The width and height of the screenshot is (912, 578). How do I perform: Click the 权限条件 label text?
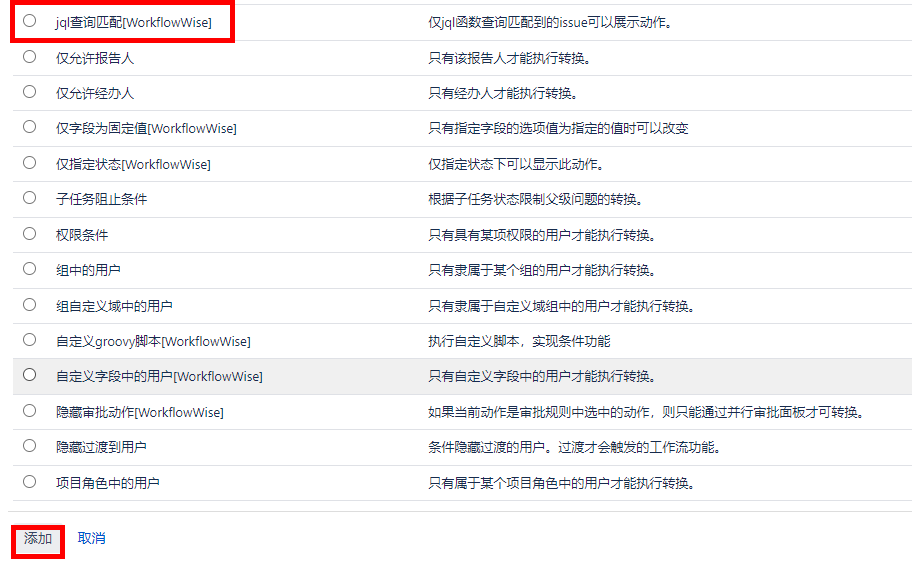point(82,235)
